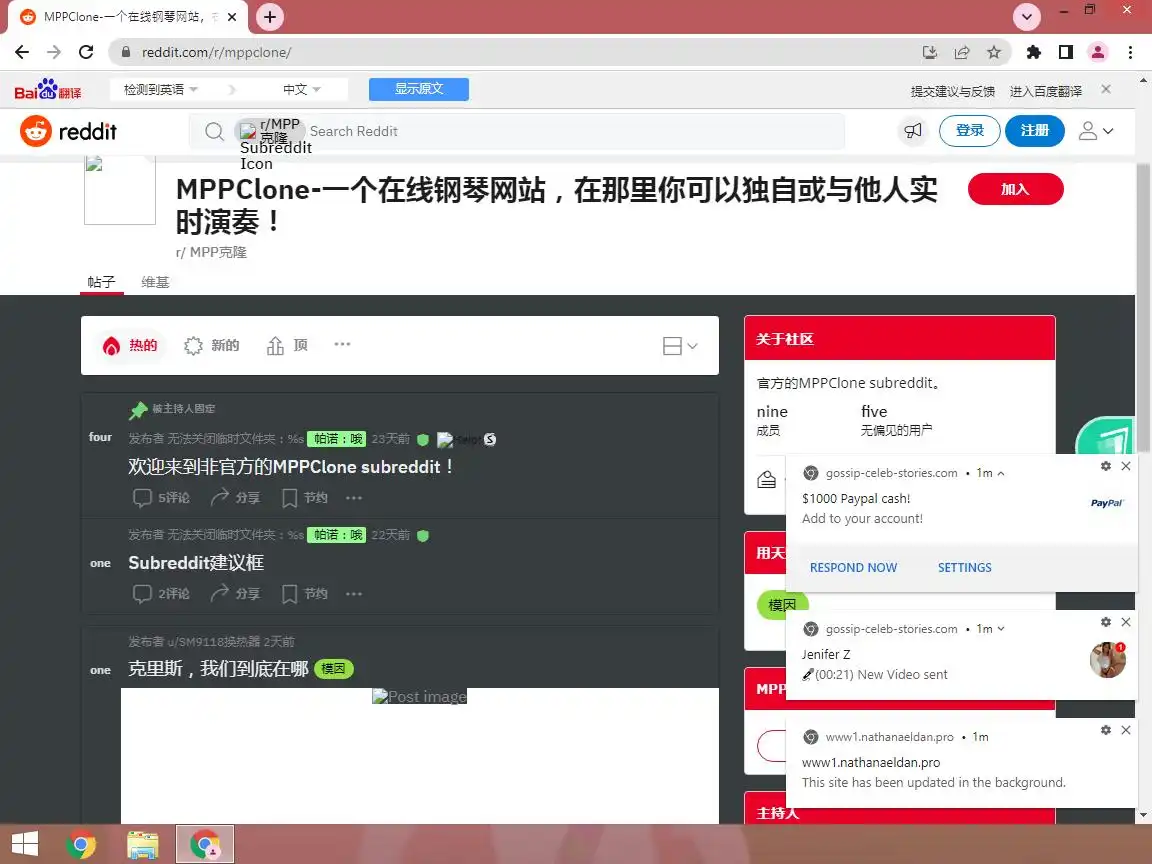Viewport: 1152px width, 864px height.
Task: Click the share page icon in address bar
Action: (962, 52)
